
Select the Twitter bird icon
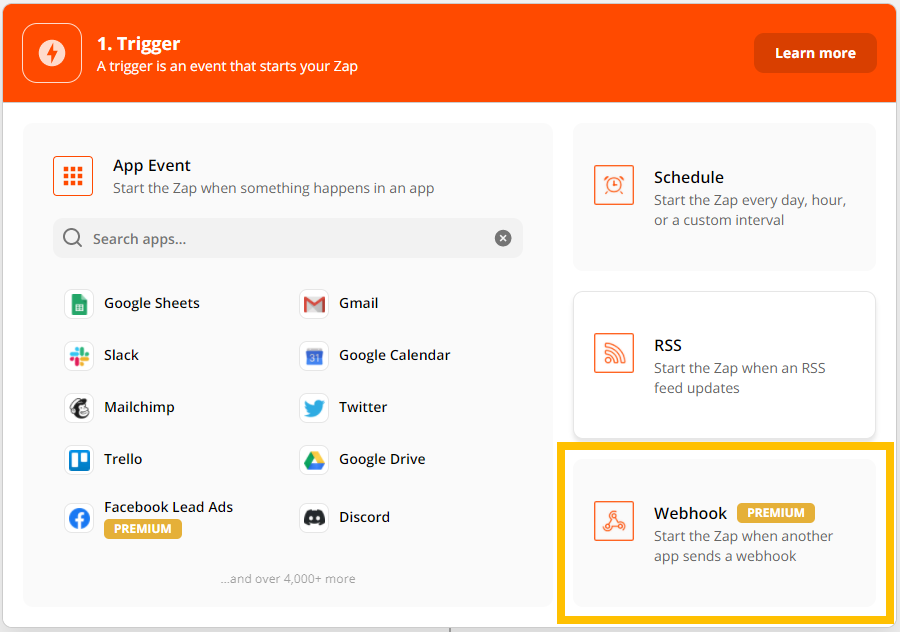coord(314,408)
